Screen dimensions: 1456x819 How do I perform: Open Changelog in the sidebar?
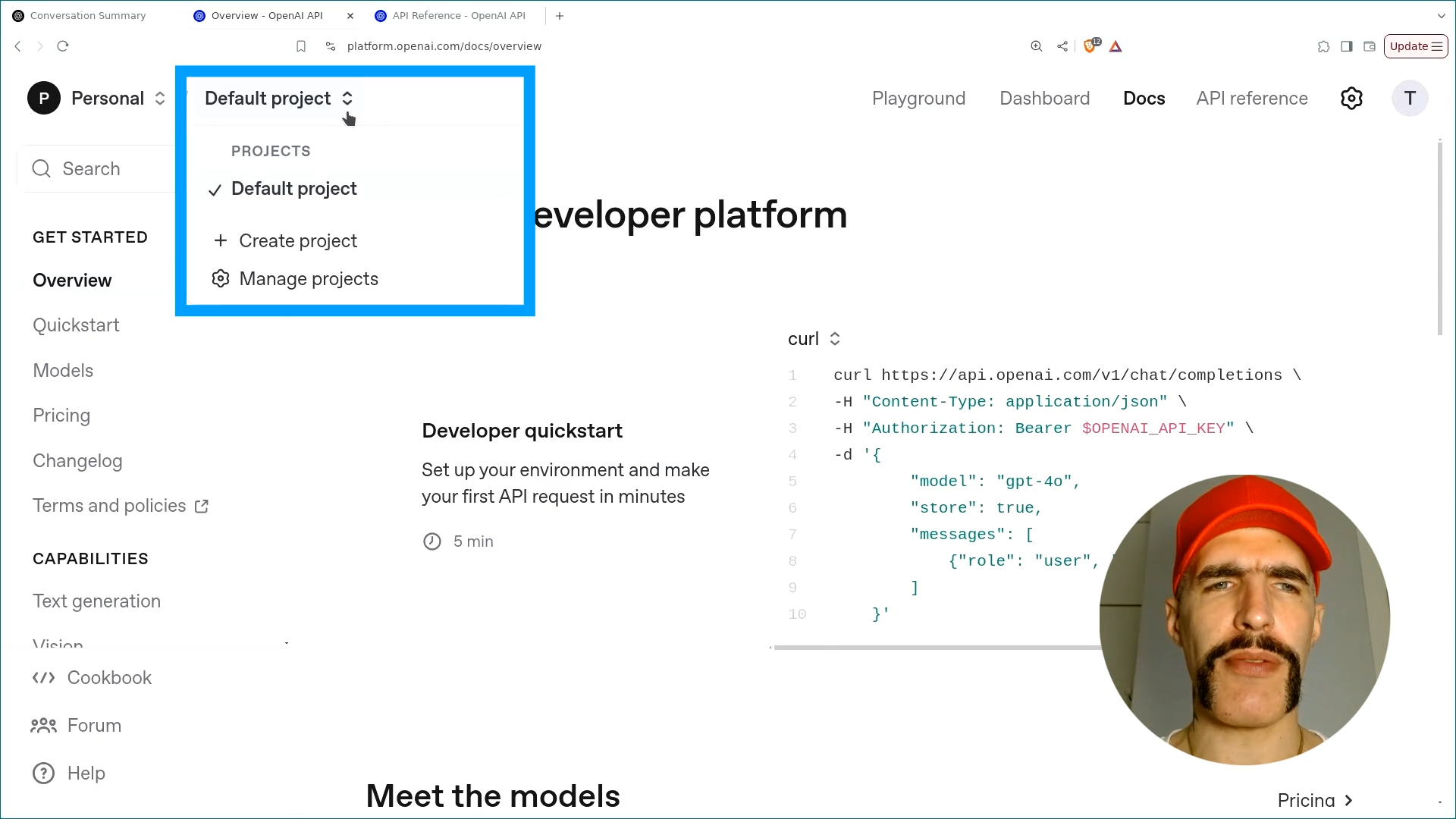77,461
